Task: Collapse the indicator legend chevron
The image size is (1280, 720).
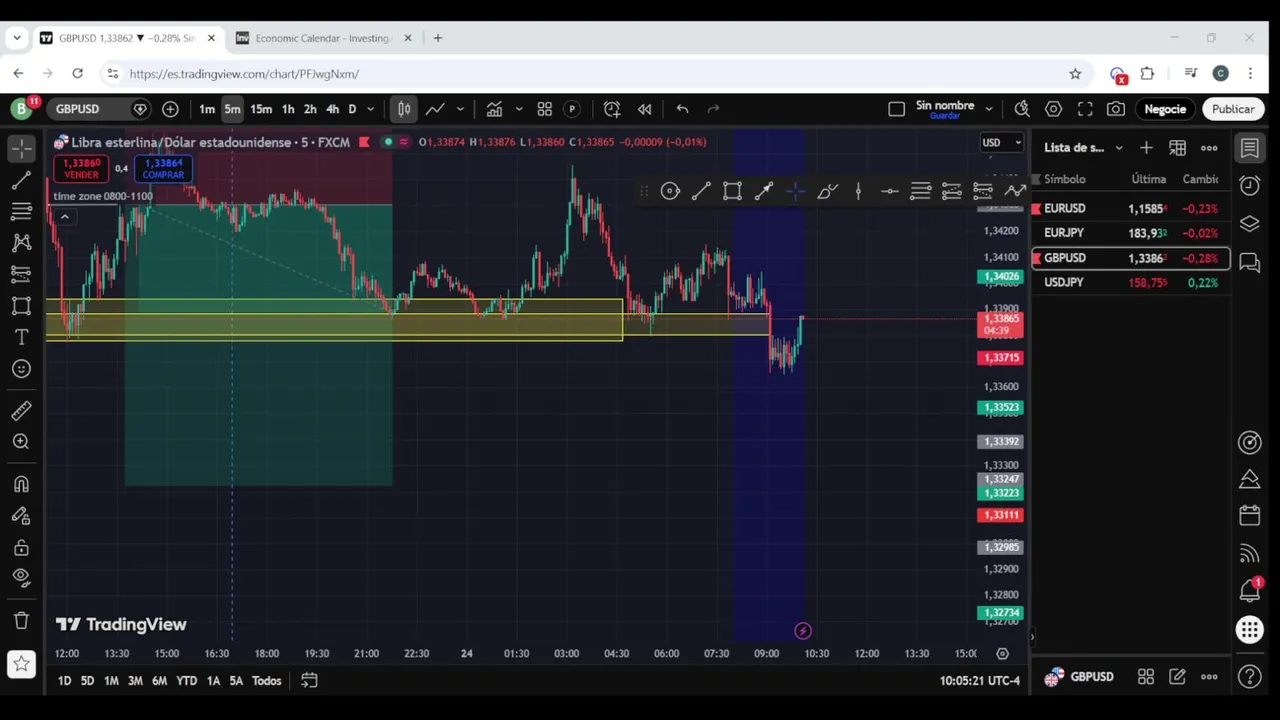Action: pos(64,217)
